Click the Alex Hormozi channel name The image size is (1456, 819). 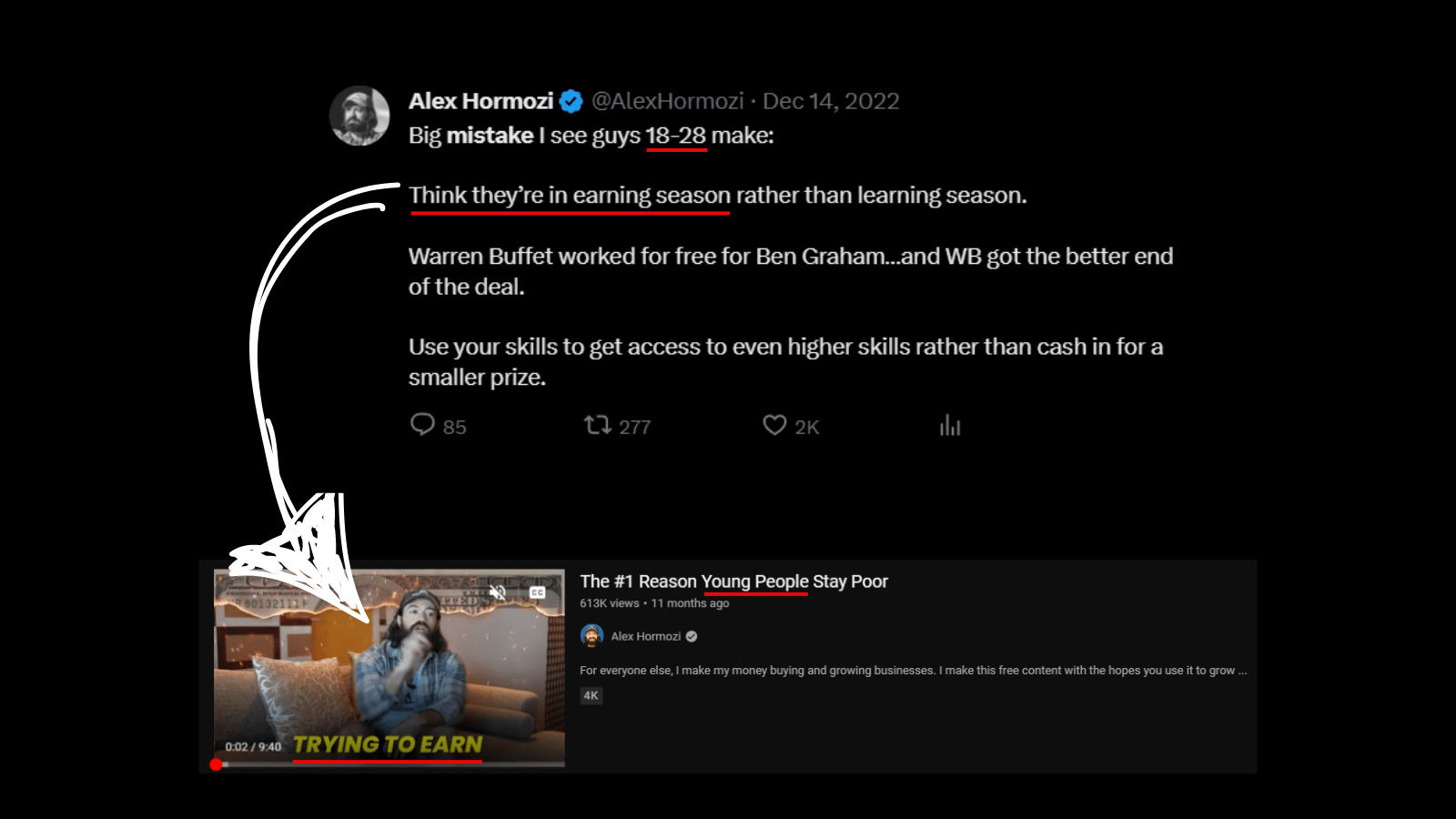[645, 636]
